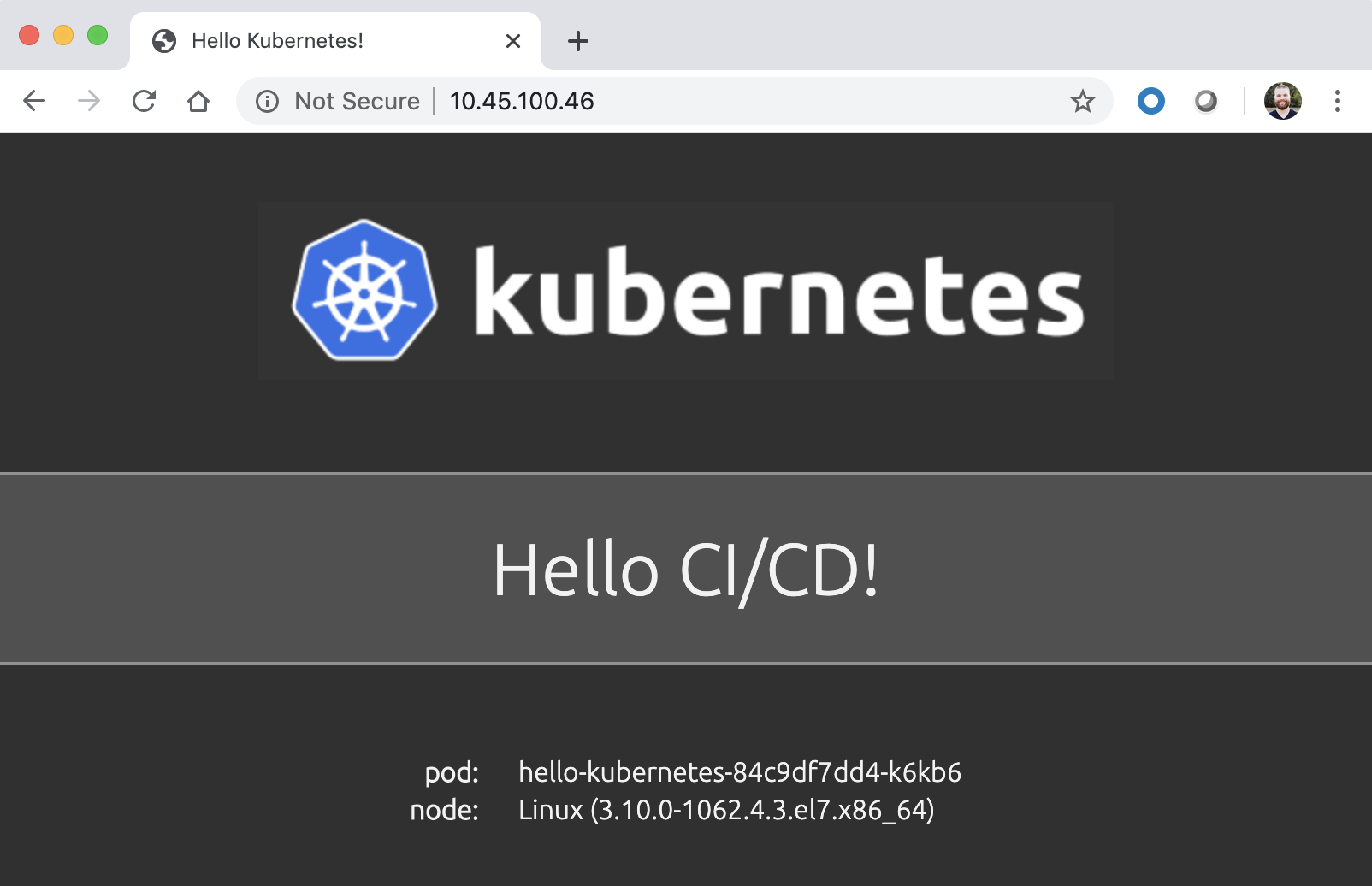
Task: Minimize the window with yellow button
Action: click(x=63, y=35)
